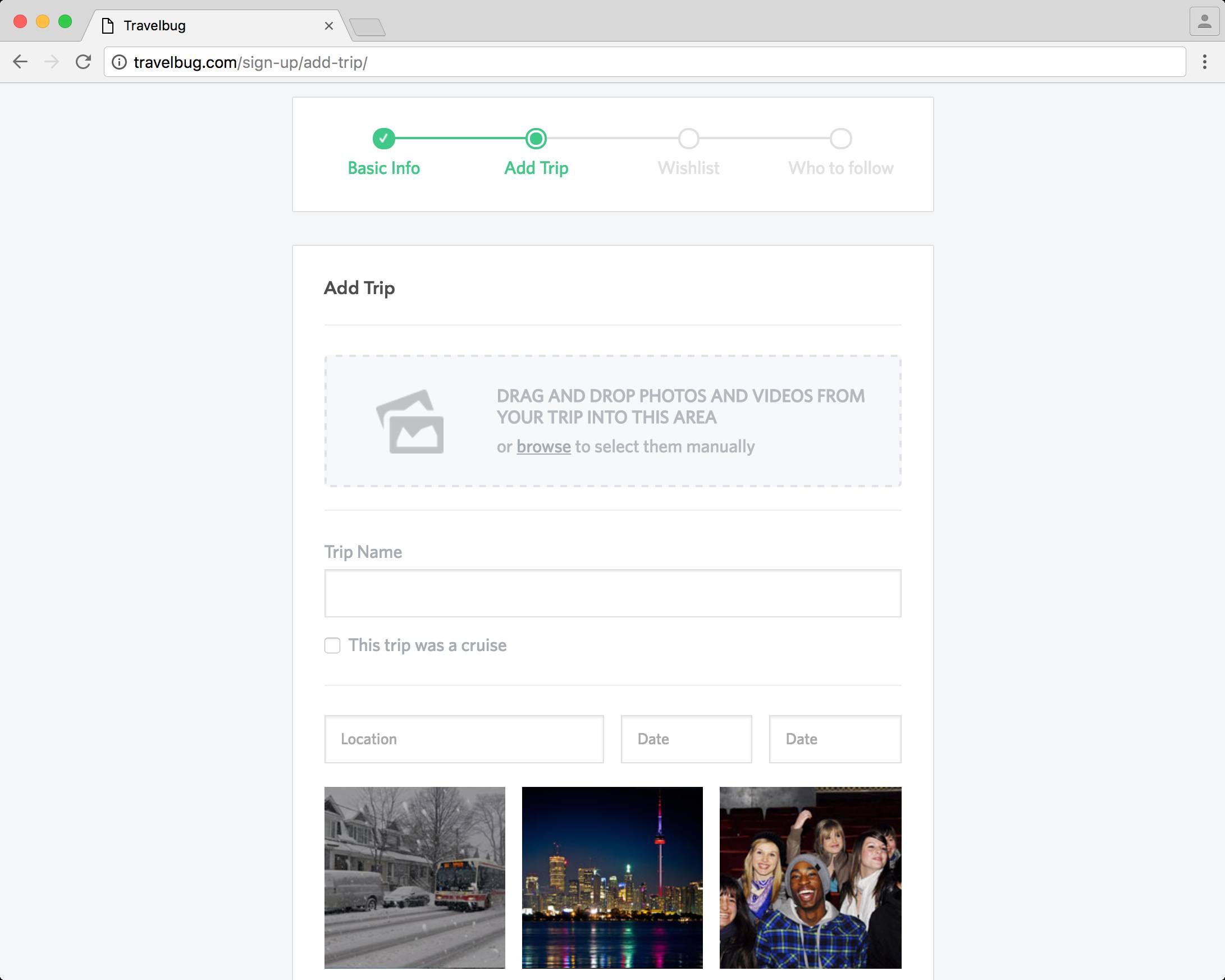
Task: Click the Who to follow step circle icon
Action: (x=840, y=138)
